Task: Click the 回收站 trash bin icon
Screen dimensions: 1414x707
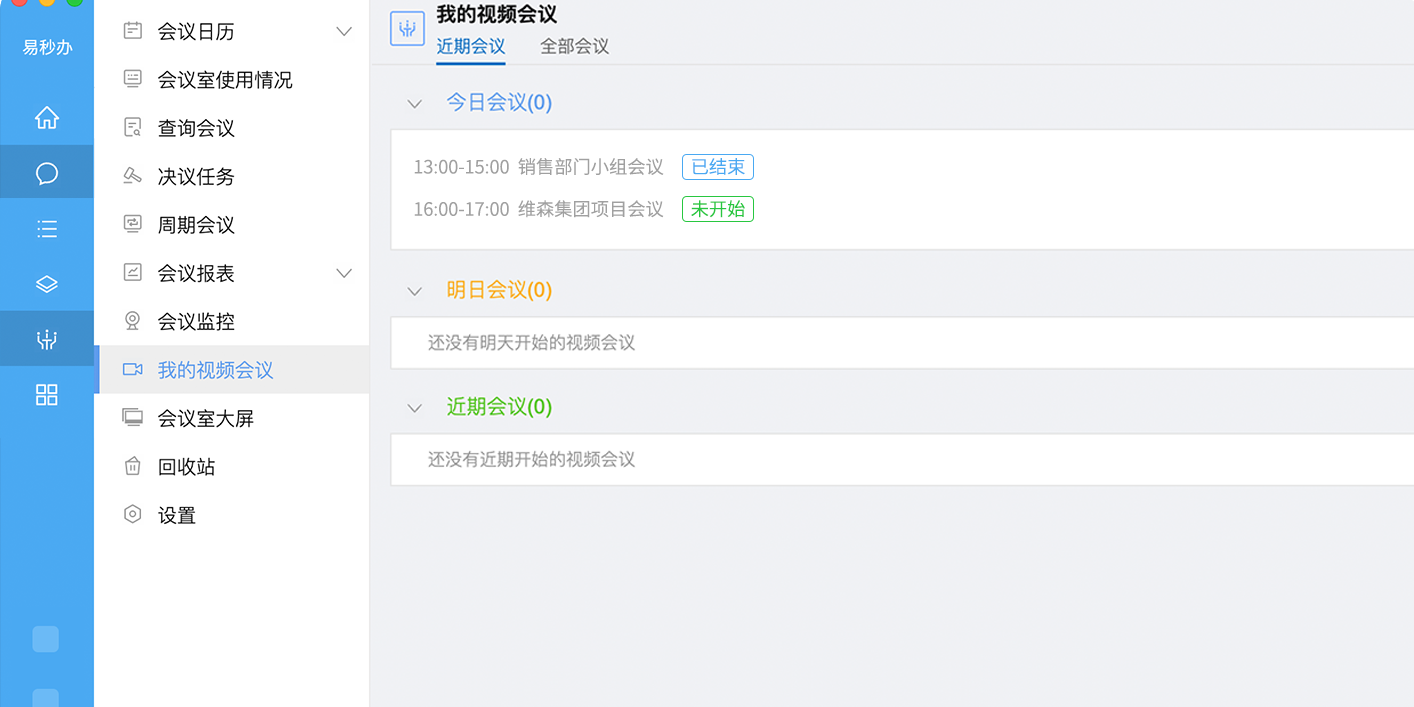Action: 132,466
